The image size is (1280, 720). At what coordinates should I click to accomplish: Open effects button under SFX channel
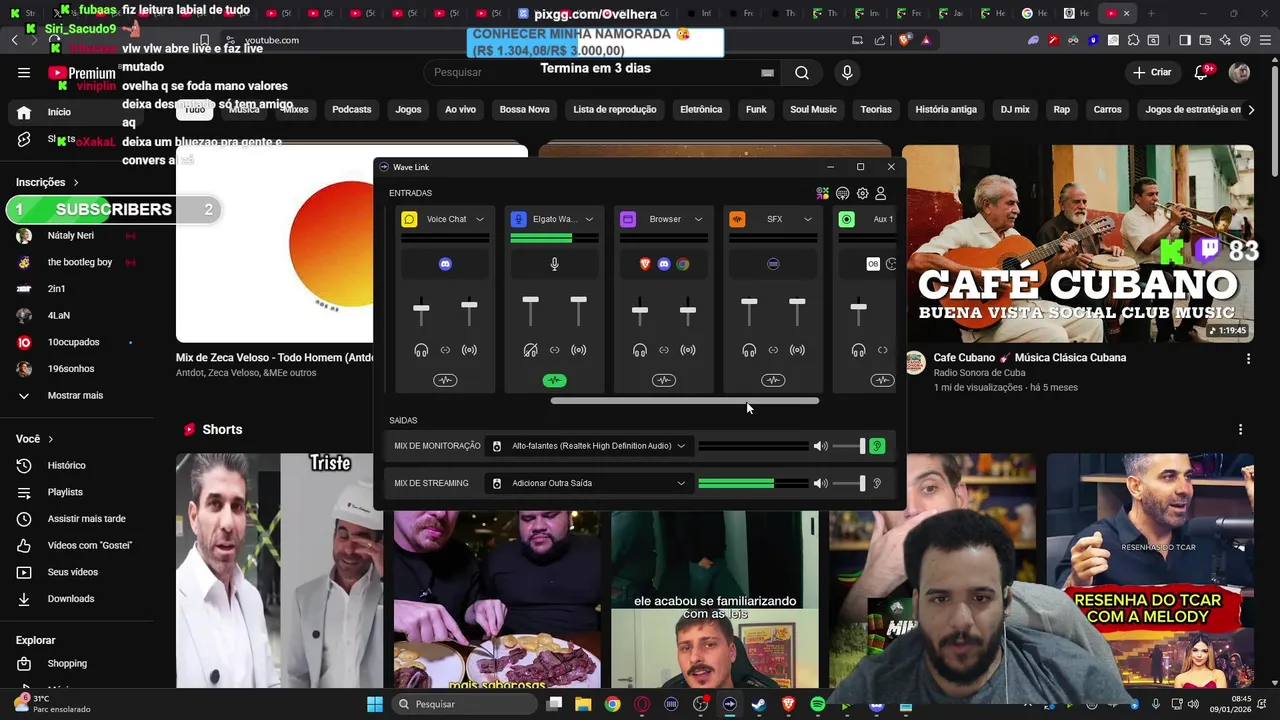[773, 380]
